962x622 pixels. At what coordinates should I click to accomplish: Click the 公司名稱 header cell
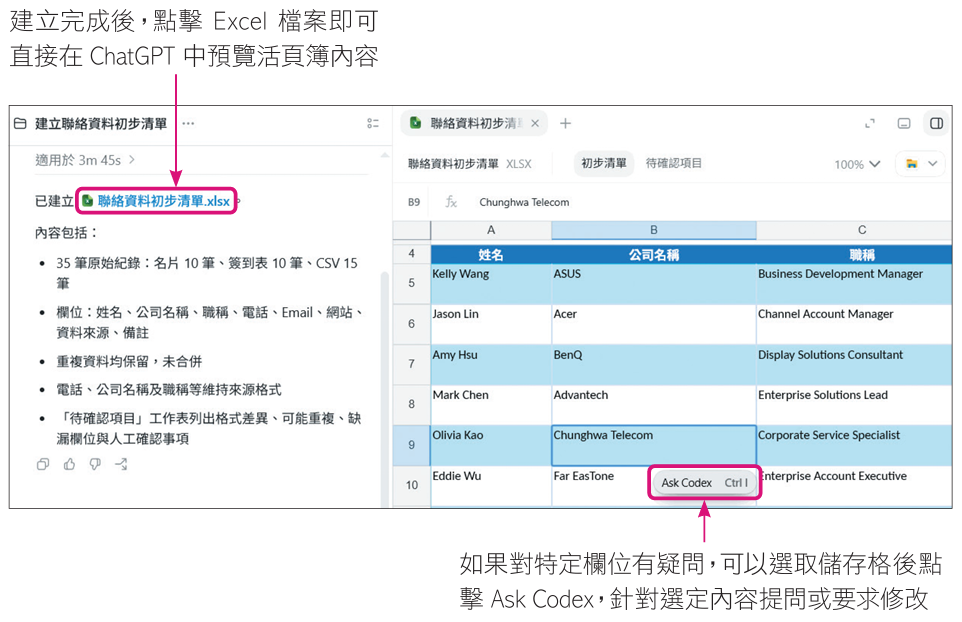[x=654, y=254]
